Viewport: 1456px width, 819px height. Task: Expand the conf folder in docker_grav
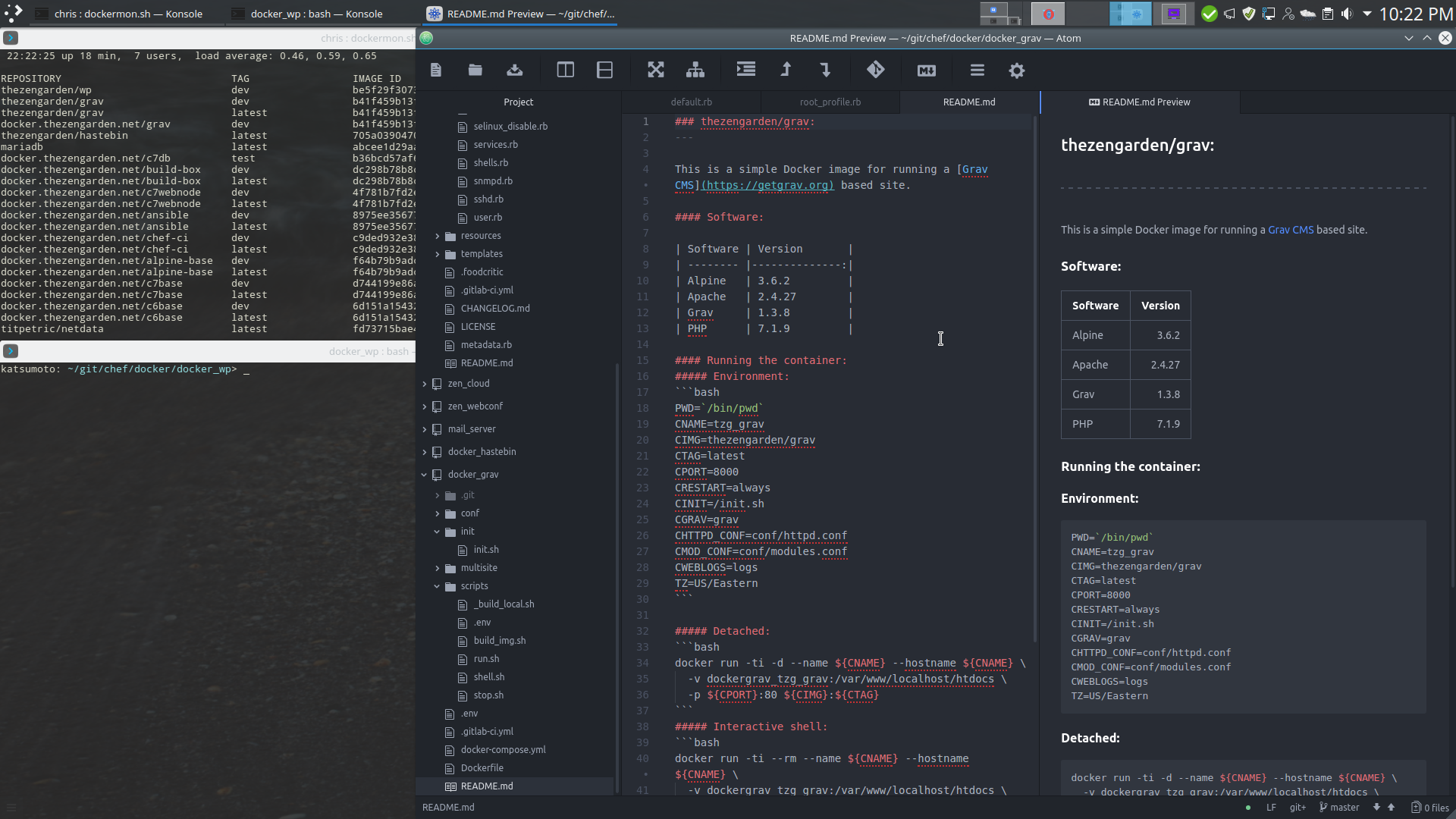[469, 513]
